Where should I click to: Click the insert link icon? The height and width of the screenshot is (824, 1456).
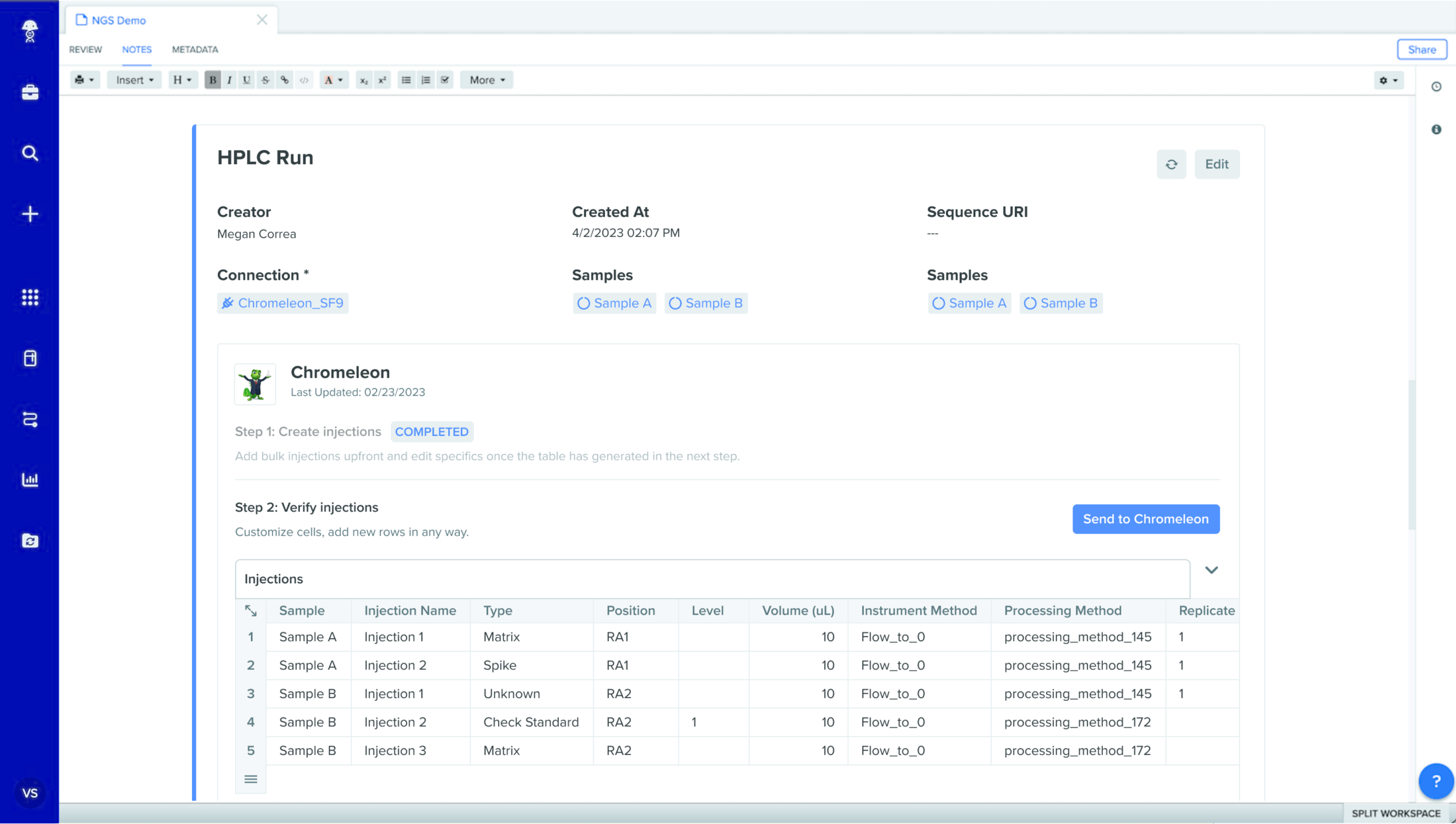(x=284, y=80)
